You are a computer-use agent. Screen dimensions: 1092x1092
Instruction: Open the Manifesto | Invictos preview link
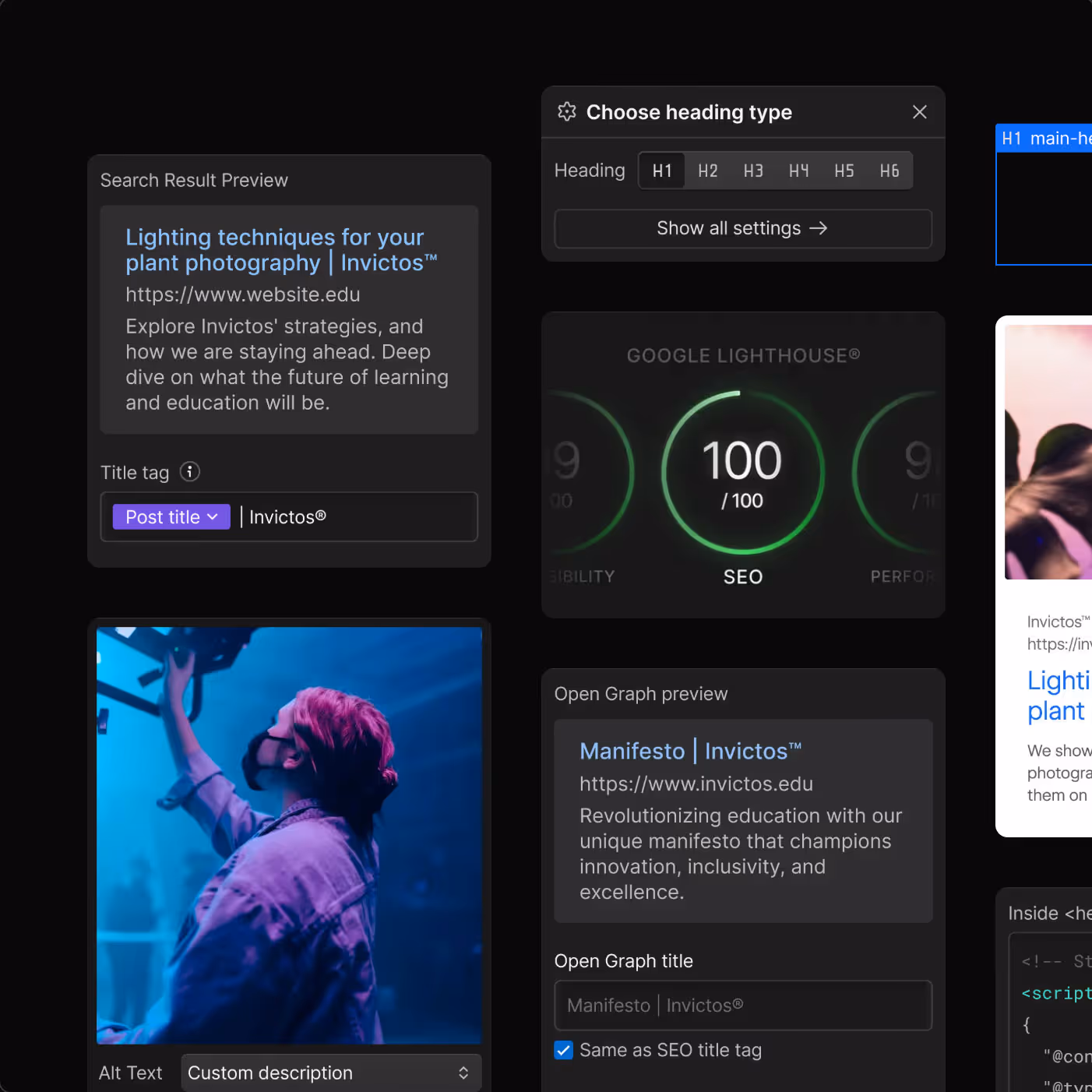690,750
